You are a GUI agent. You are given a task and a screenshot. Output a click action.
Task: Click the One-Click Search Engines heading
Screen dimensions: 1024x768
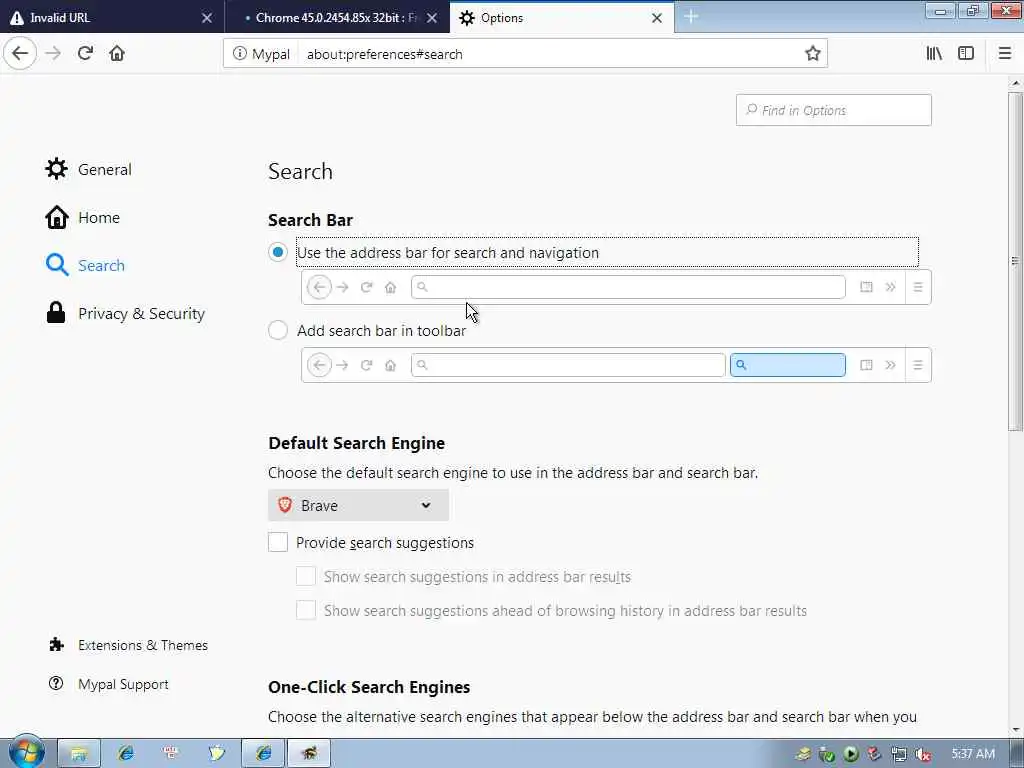tap(369, 687)
